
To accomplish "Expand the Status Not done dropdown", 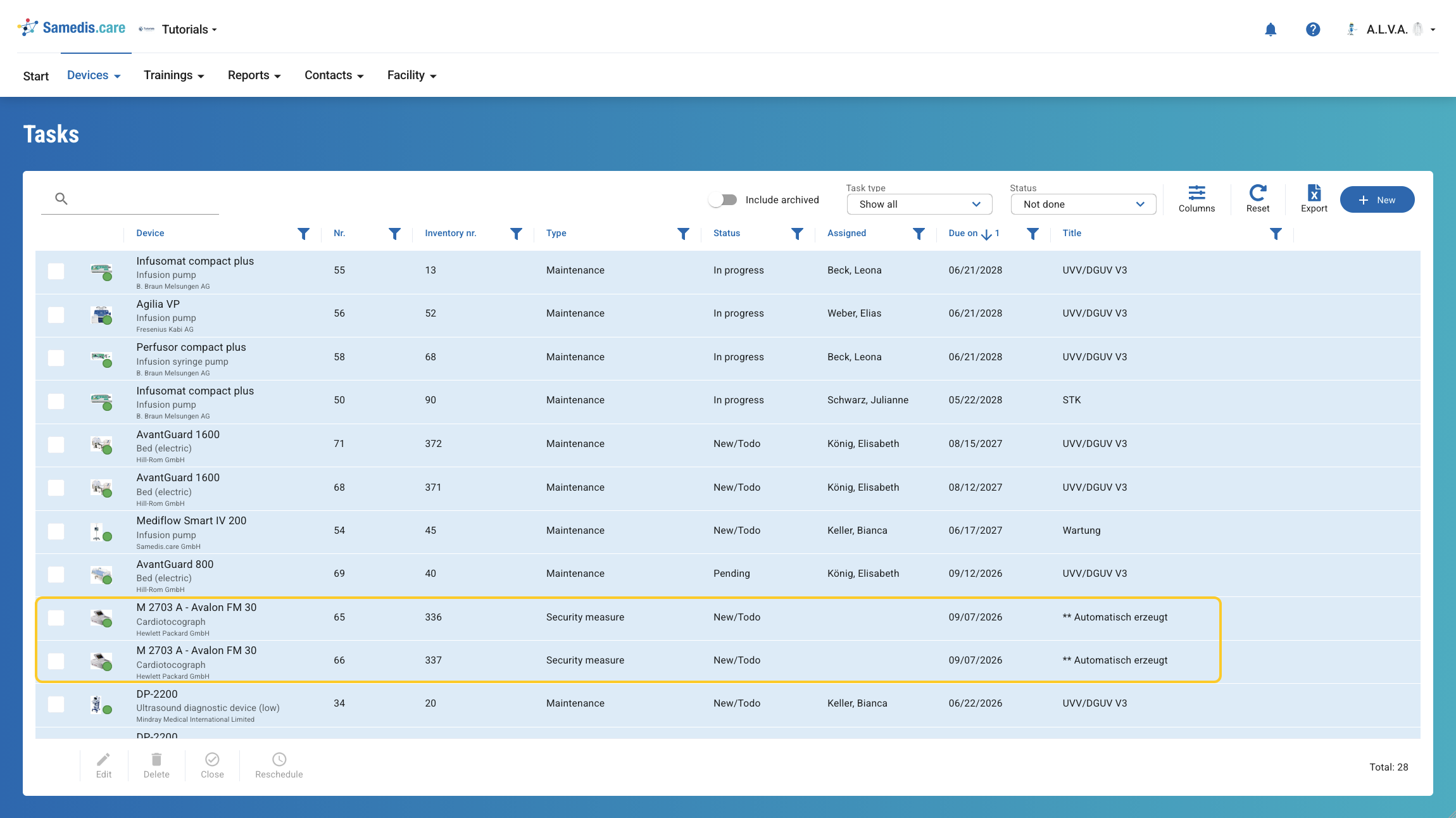I will point(1083,204).
